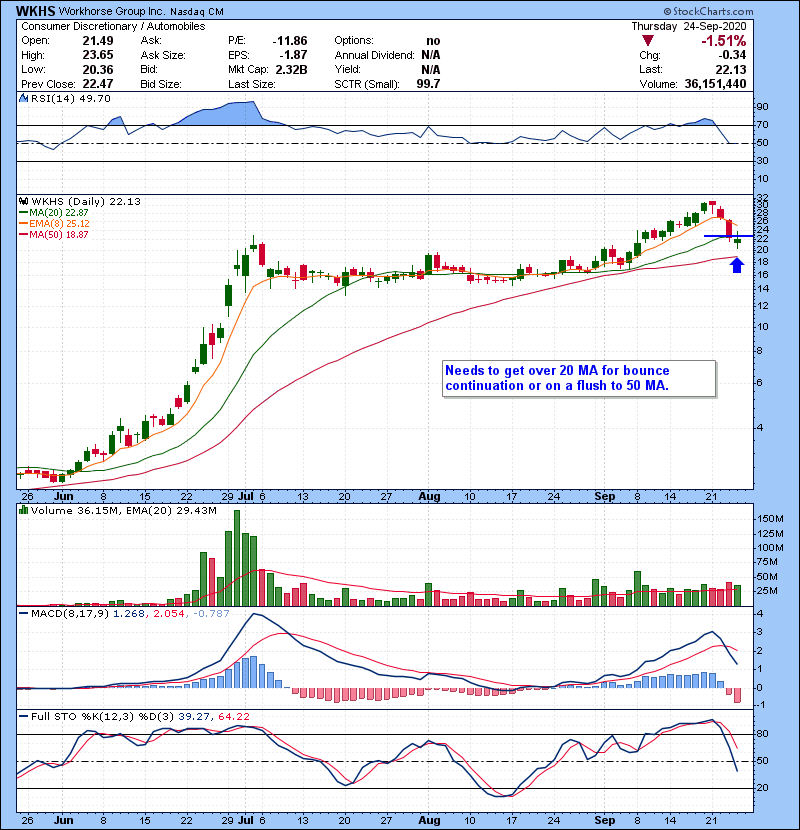Open the StockCharts.com copyright link

tap(708, 11)
